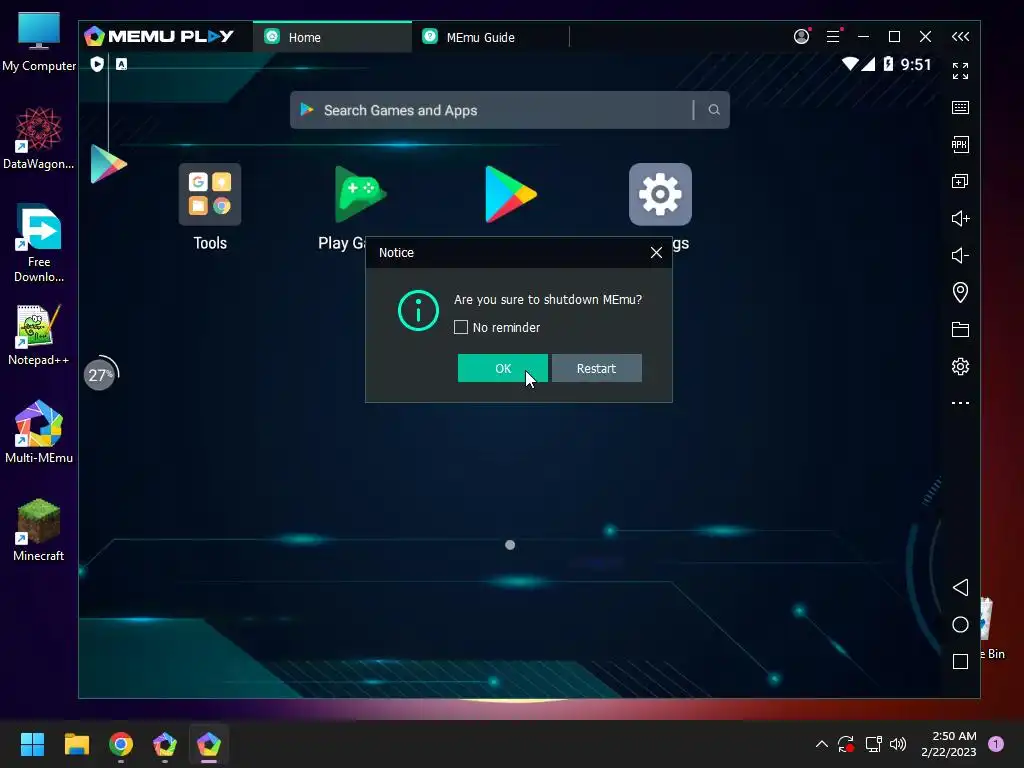
Task: Open the notification badge in the tray
Action: (996, 744)
